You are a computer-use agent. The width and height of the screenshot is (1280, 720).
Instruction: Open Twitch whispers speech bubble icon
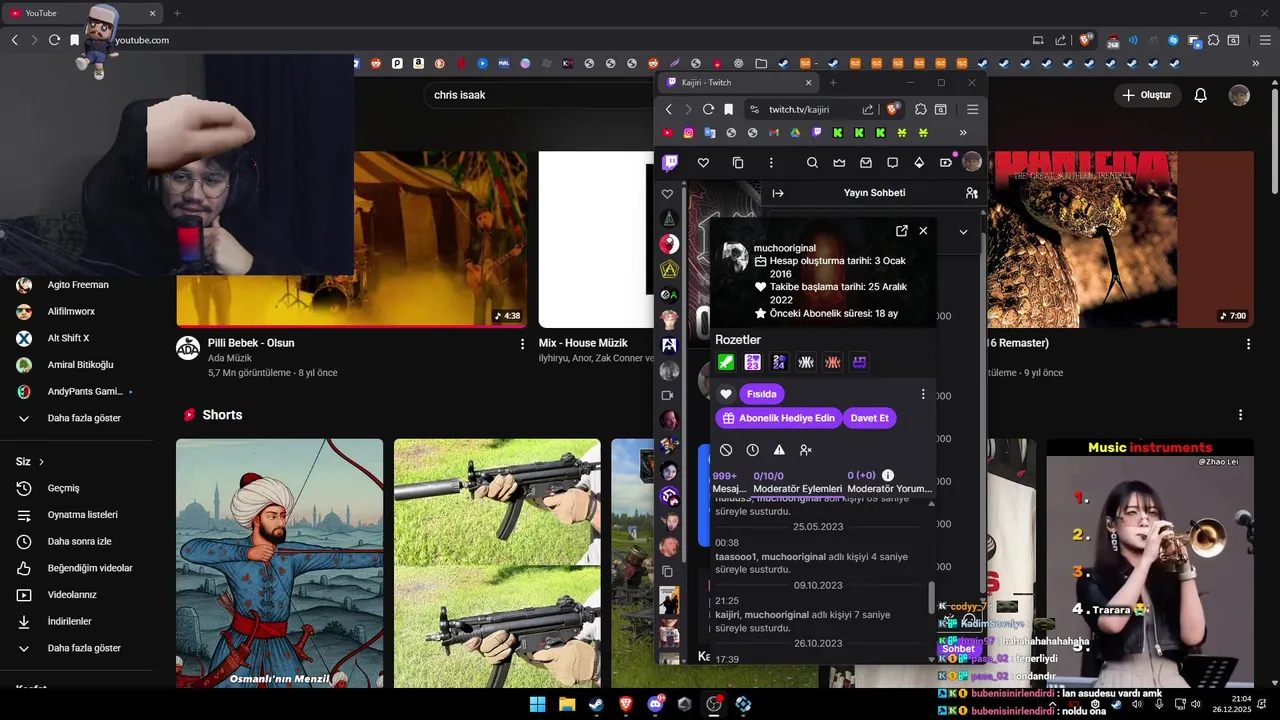click(892, 163)
